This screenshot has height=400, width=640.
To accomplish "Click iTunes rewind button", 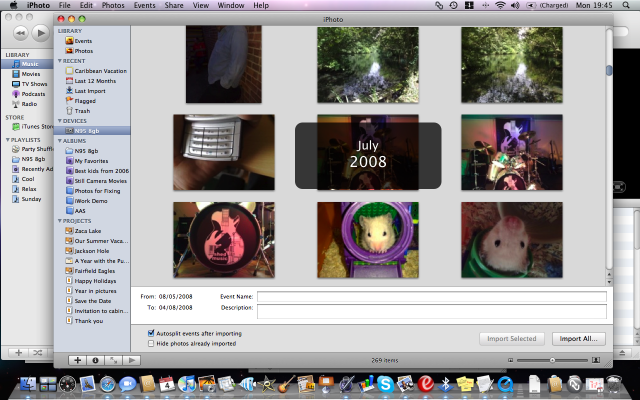I will [x=20, y=33].
